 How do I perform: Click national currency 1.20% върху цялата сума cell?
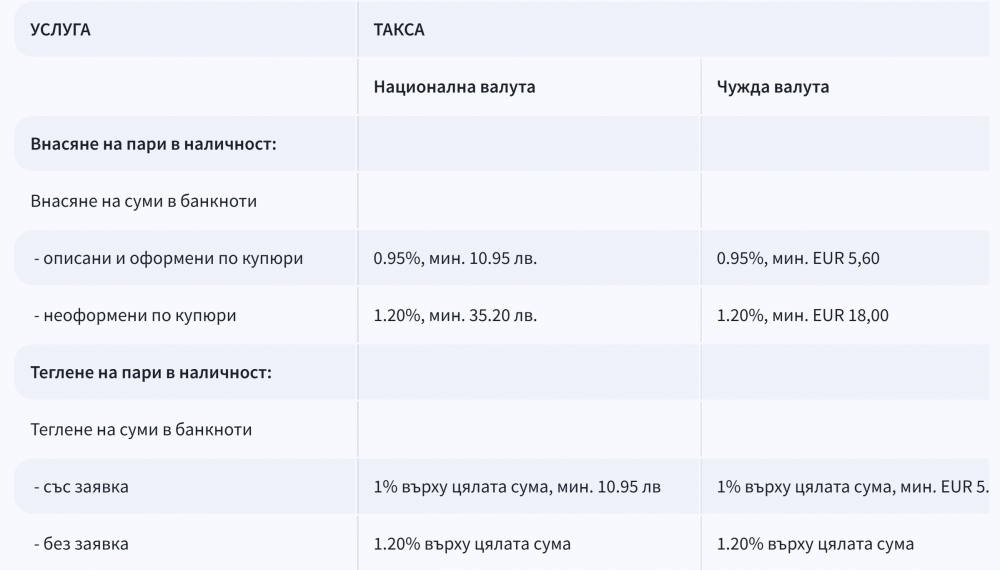(472, 544)
